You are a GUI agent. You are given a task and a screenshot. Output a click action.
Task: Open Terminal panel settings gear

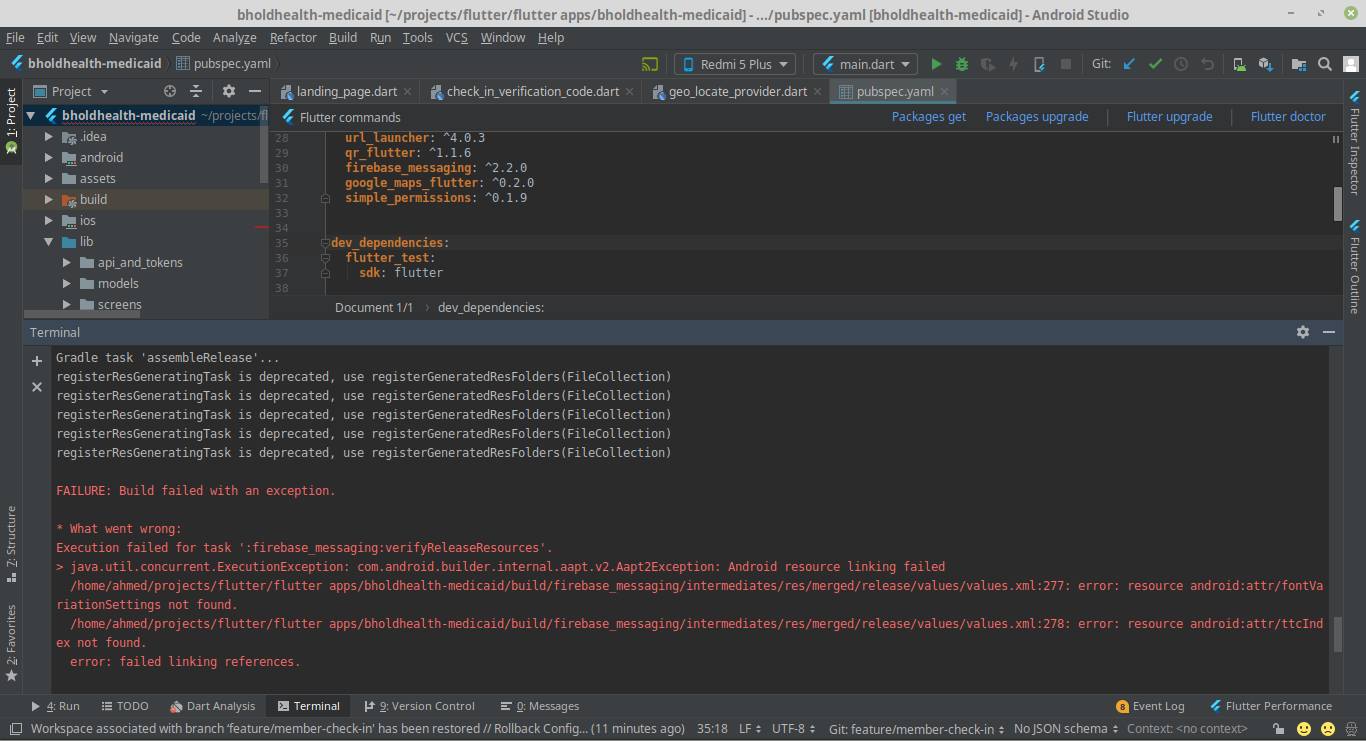coord(1303,332)
